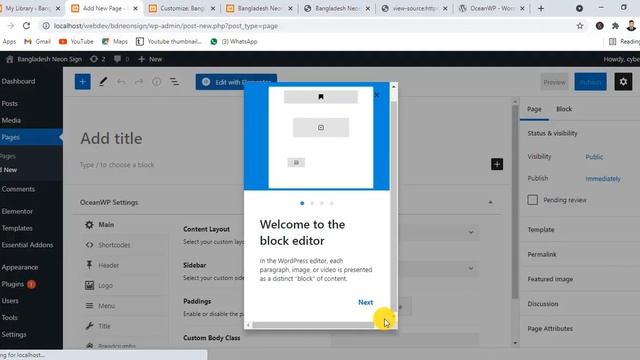Open the Maps bookmark
This screenshot has height=360, width=640.
(x=115, y=41)
